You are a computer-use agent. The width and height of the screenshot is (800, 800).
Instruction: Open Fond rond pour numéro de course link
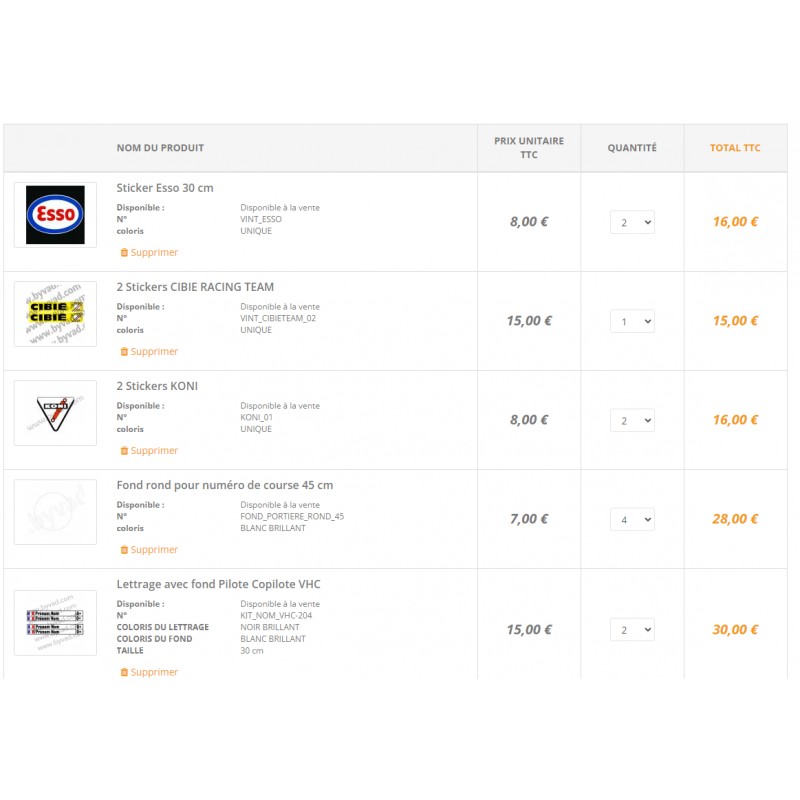click(224, 485)
